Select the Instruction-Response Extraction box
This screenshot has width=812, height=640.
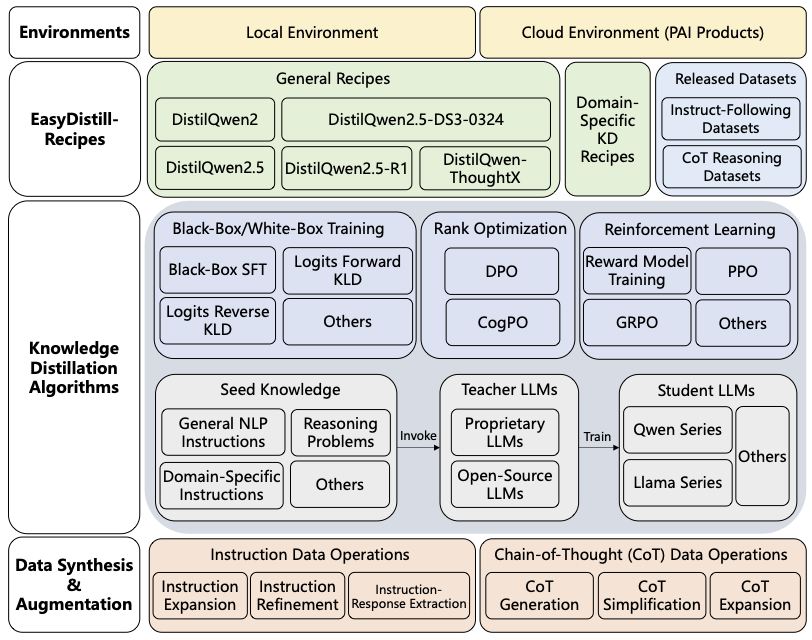pos(409,597)
